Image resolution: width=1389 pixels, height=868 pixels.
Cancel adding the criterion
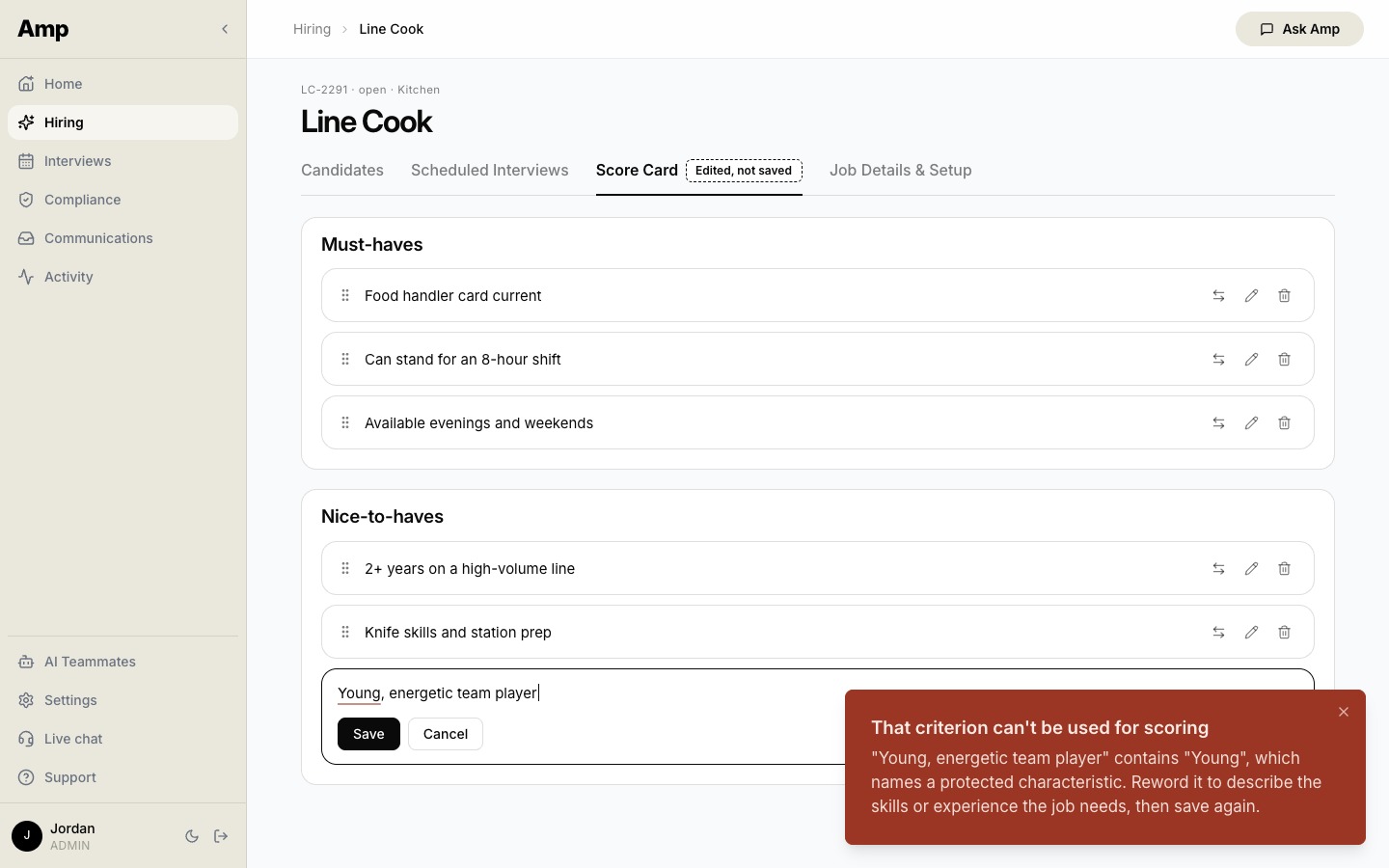pos(446,734)
